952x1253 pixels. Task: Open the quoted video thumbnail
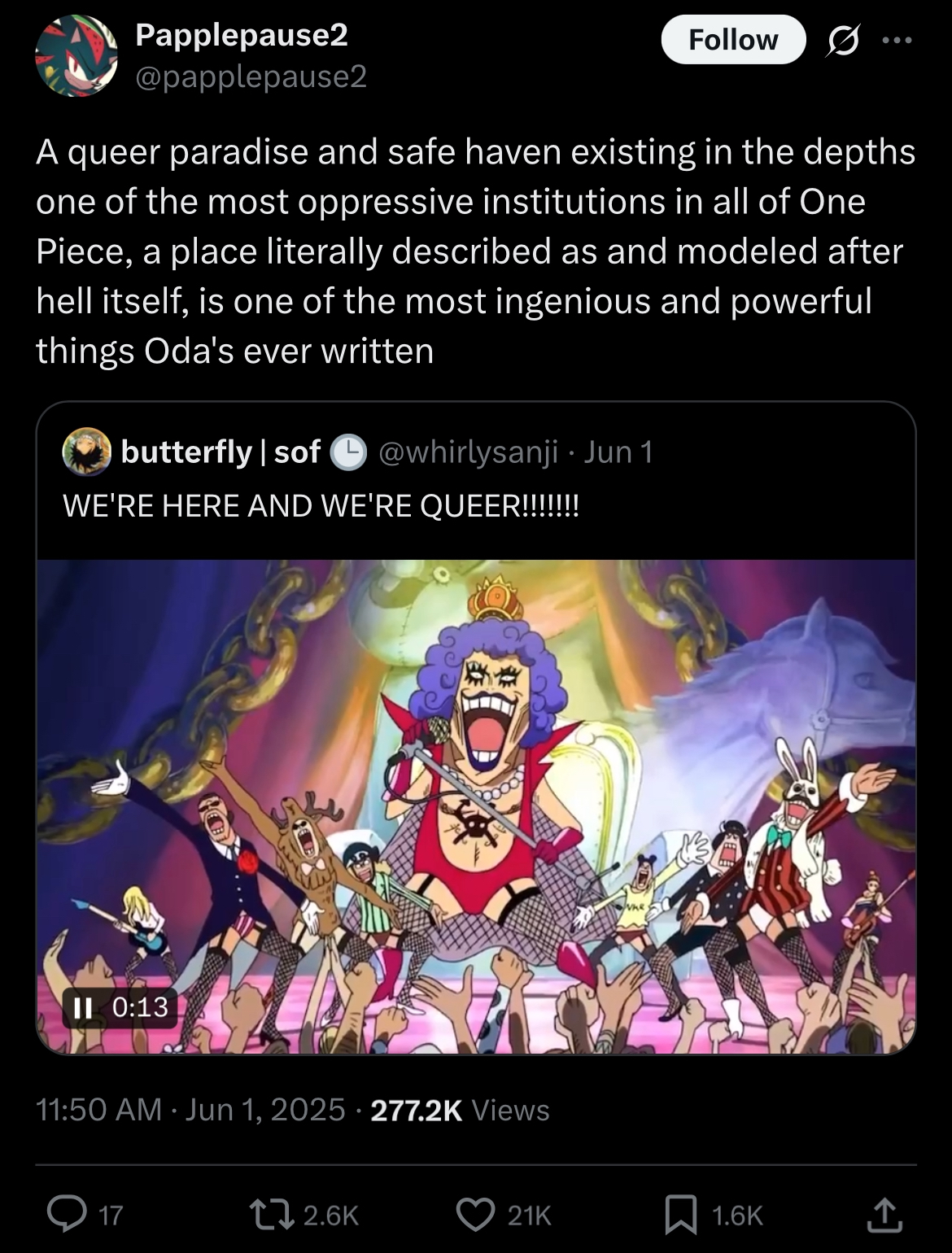click(x=476, y=806)
